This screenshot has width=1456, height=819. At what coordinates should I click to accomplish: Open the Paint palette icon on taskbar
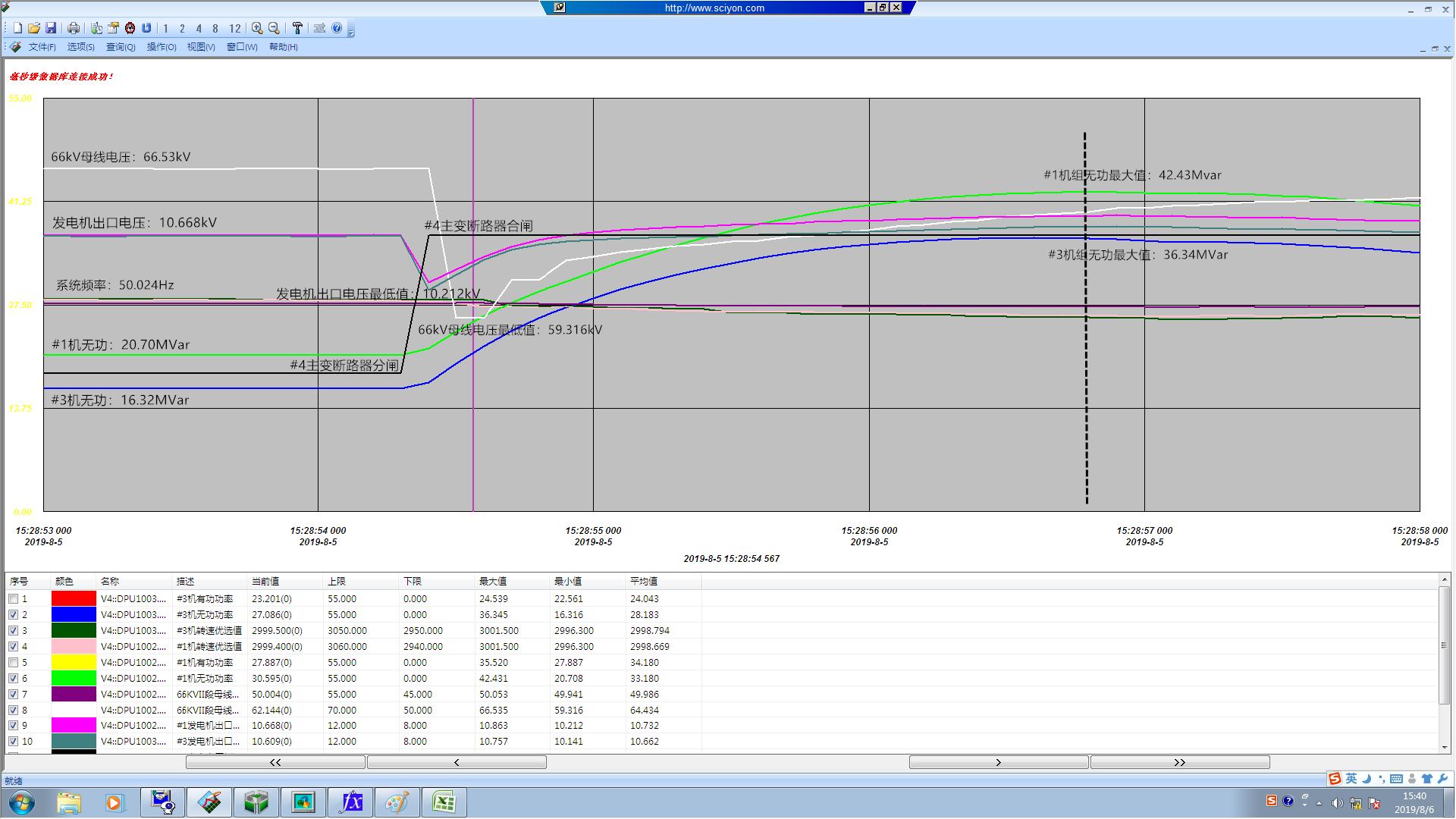(x=397, y=802)
